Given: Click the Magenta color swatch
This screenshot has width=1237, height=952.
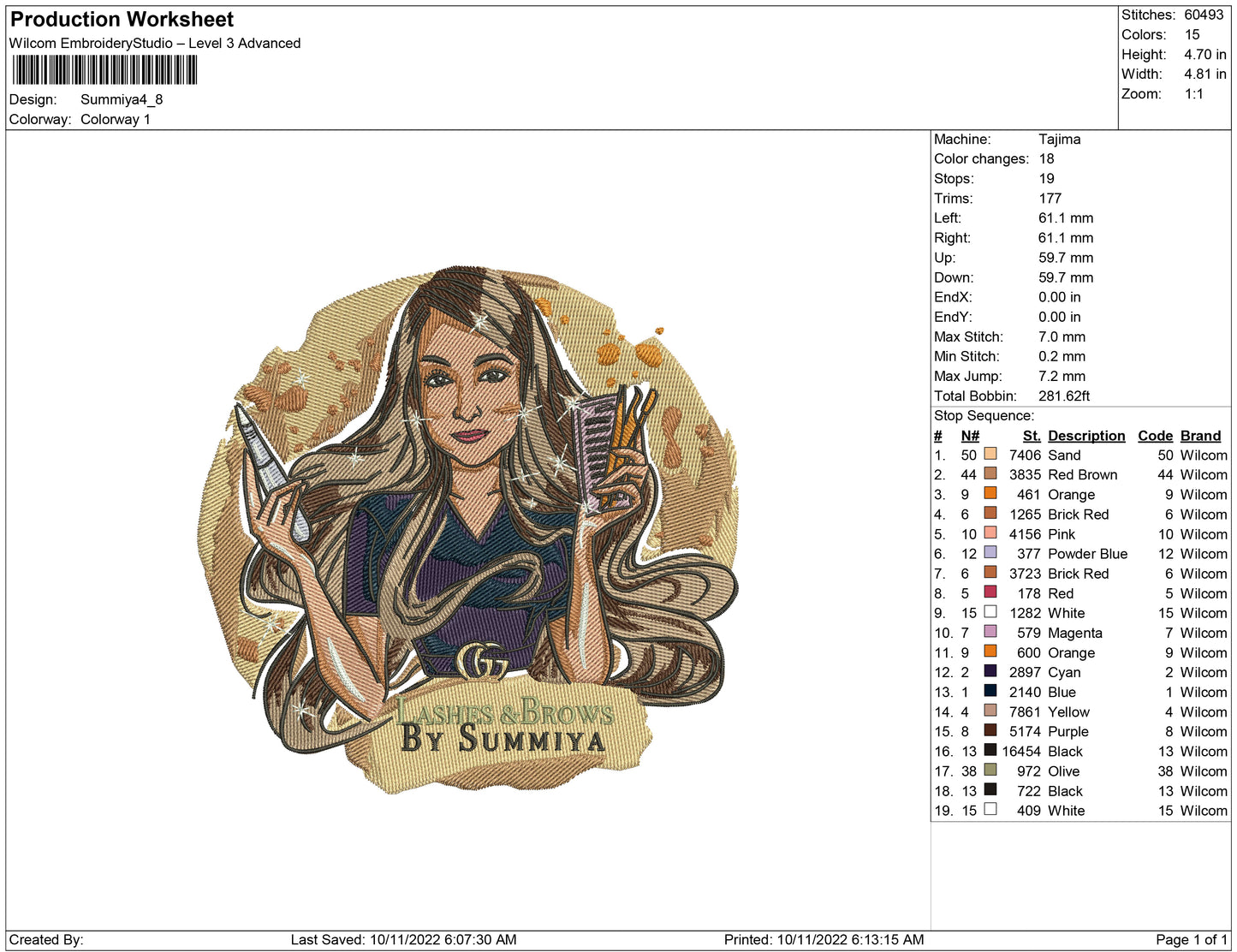Looking at the screenshot, I should (x=990, y=631).
